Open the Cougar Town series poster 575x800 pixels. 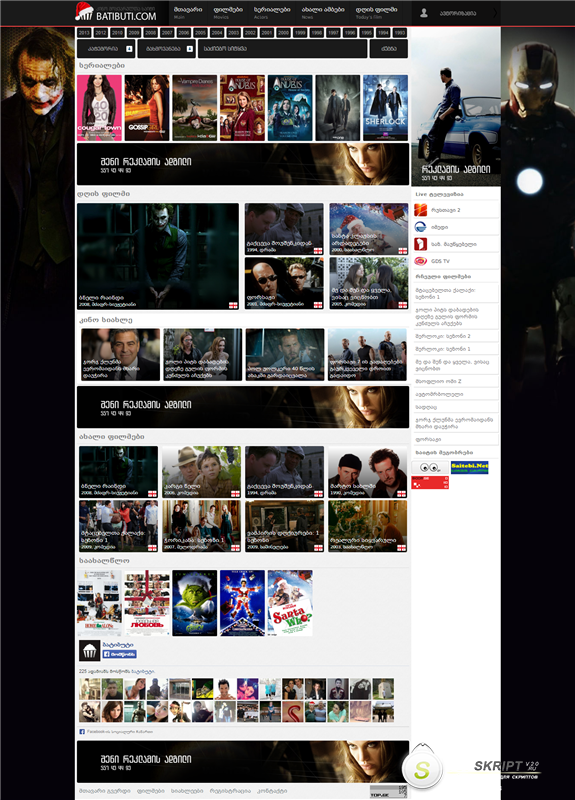tap(99, 108)
